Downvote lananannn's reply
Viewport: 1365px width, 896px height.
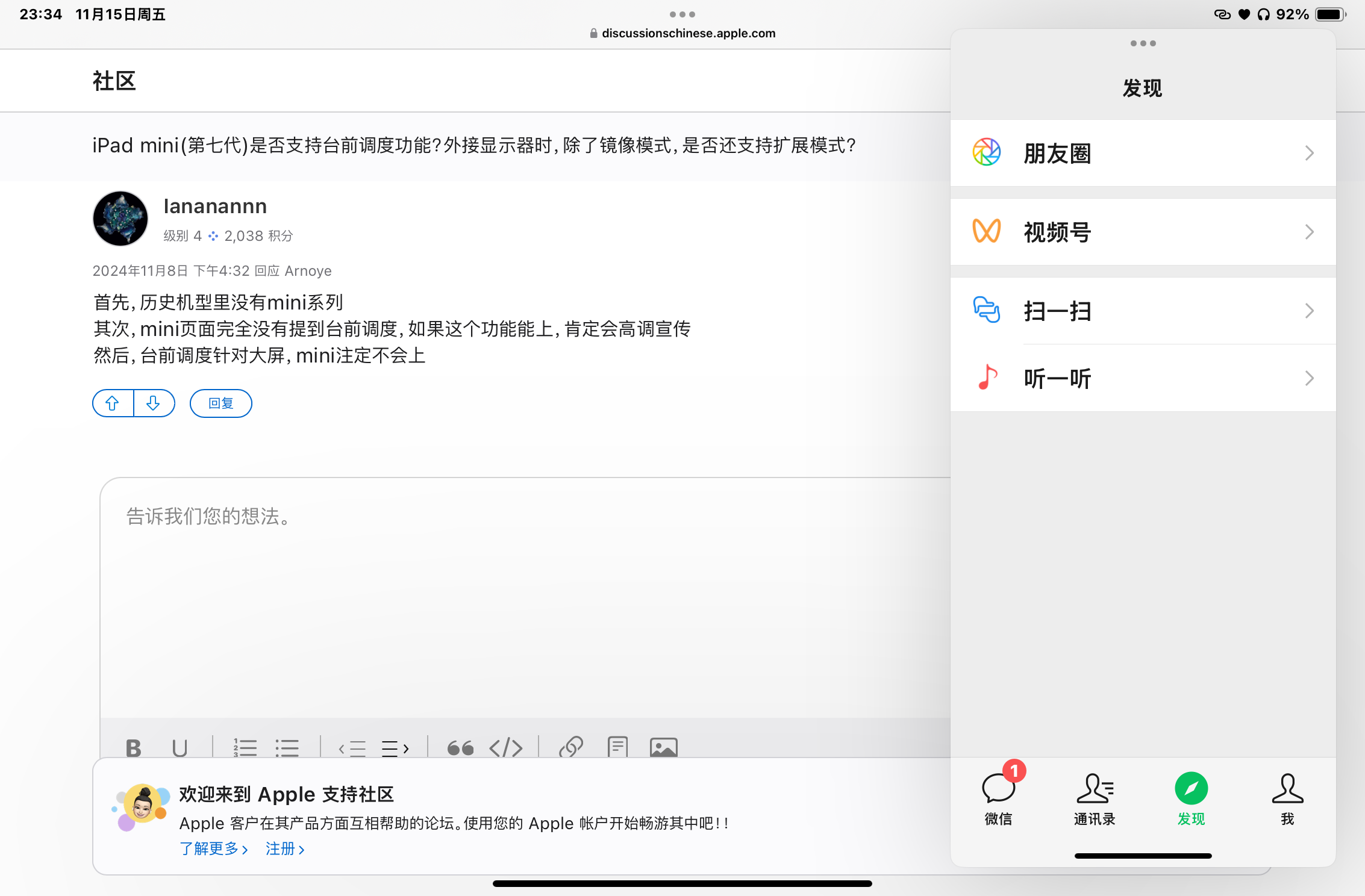coord(154,403)
